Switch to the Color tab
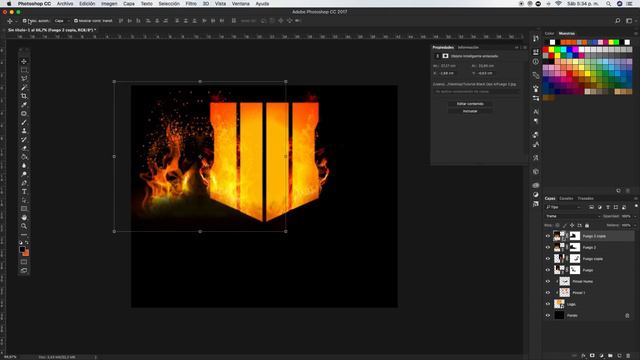Image resolution: width=640 pixels, height=360 pixels. pyautogui.click(x=549, y=33)
